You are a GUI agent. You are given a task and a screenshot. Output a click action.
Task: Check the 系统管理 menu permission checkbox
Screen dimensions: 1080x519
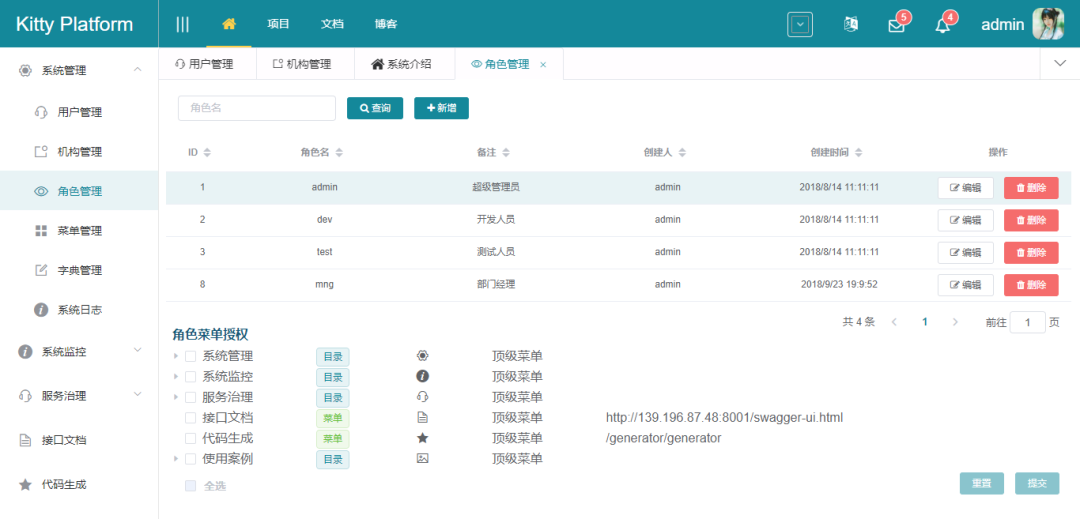click(191, 357)
